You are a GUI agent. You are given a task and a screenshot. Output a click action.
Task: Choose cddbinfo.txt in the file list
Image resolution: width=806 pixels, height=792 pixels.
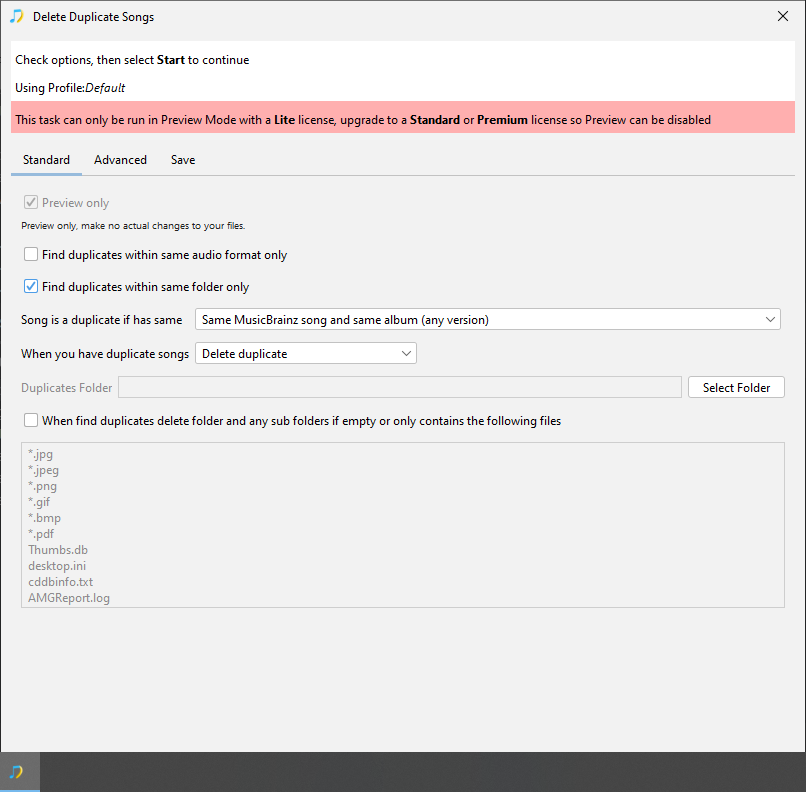(60, 582)
